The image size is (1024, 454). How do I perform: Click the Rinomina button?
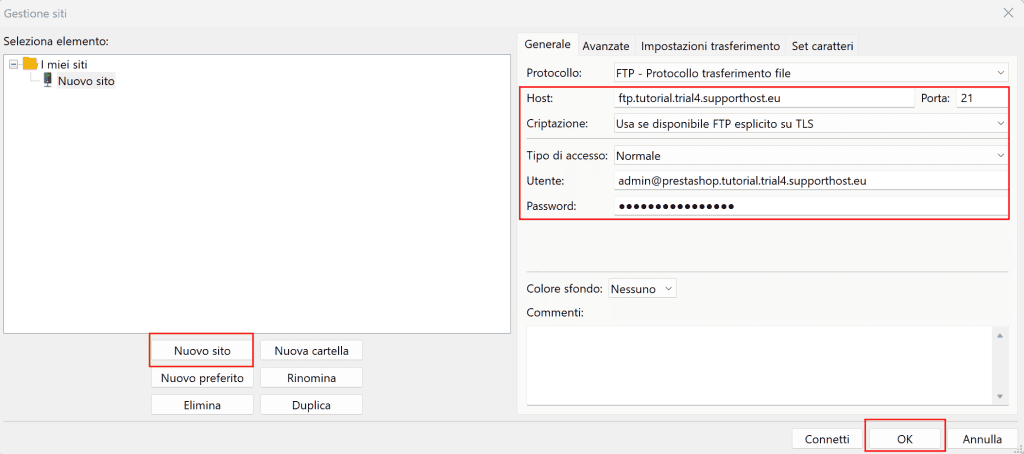pos(312,378)
